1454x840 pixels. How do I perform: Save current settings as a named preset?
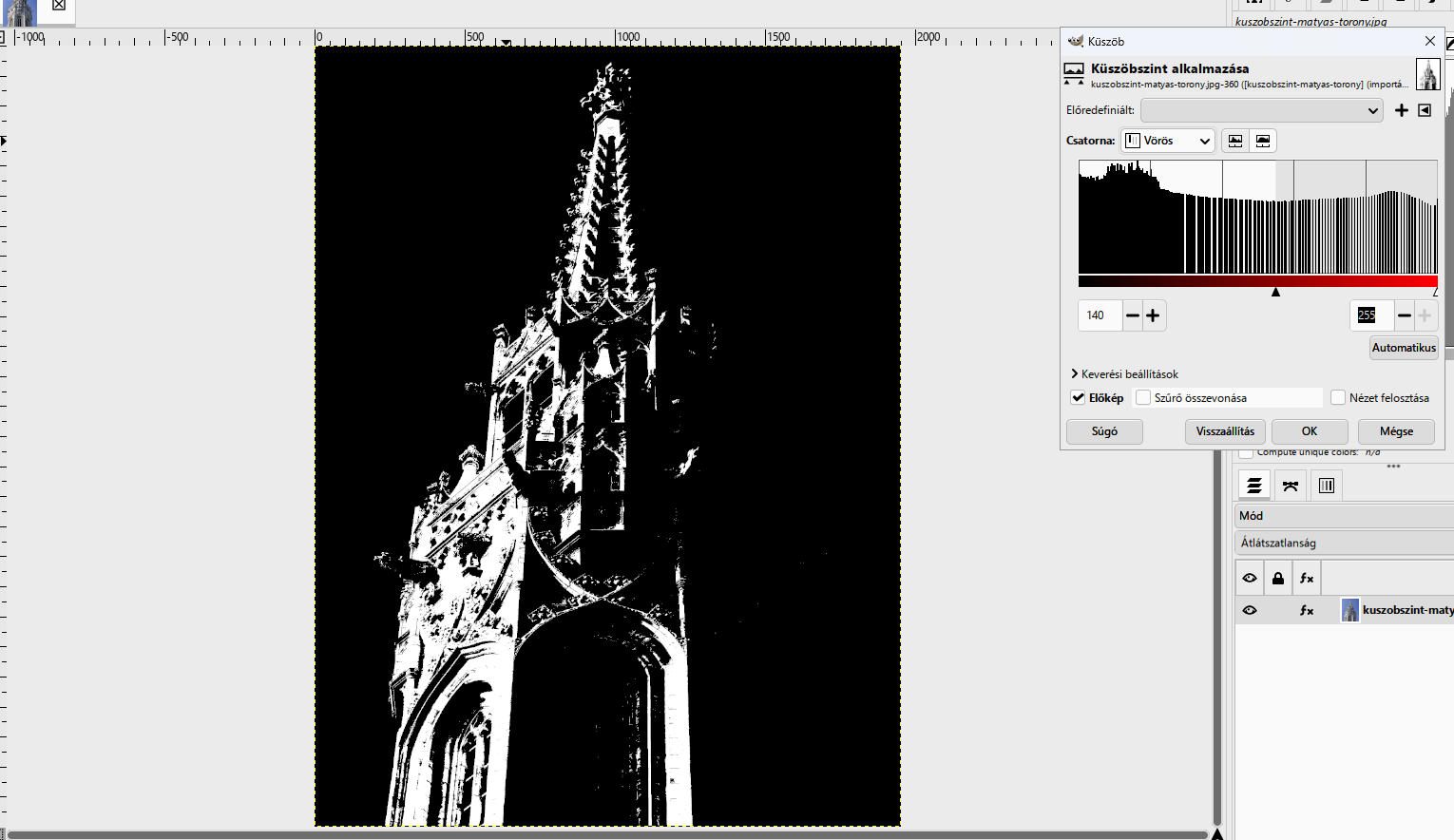[x=1402, y=110]
